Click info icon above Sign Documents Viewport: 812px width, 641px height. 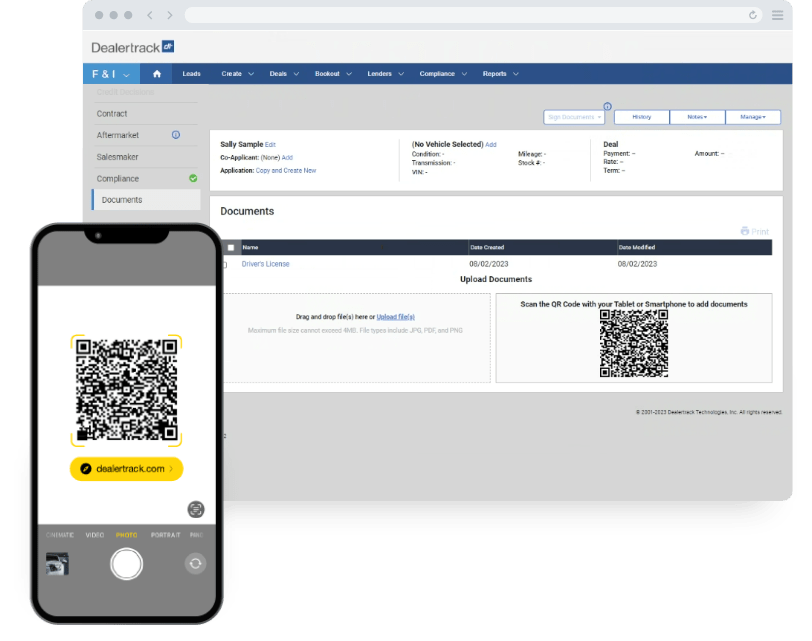click(x=607, y=106)
